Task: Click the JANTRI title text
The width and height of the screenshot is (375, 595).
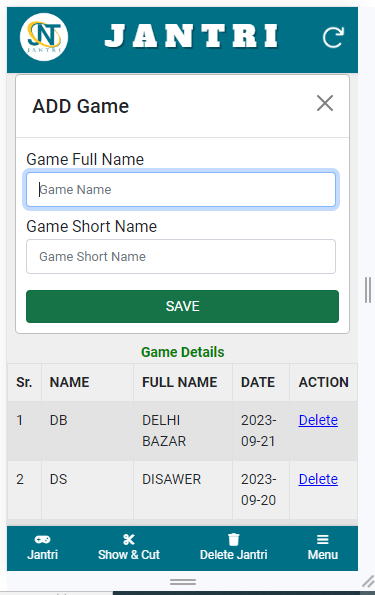Action: coord(192,36)
